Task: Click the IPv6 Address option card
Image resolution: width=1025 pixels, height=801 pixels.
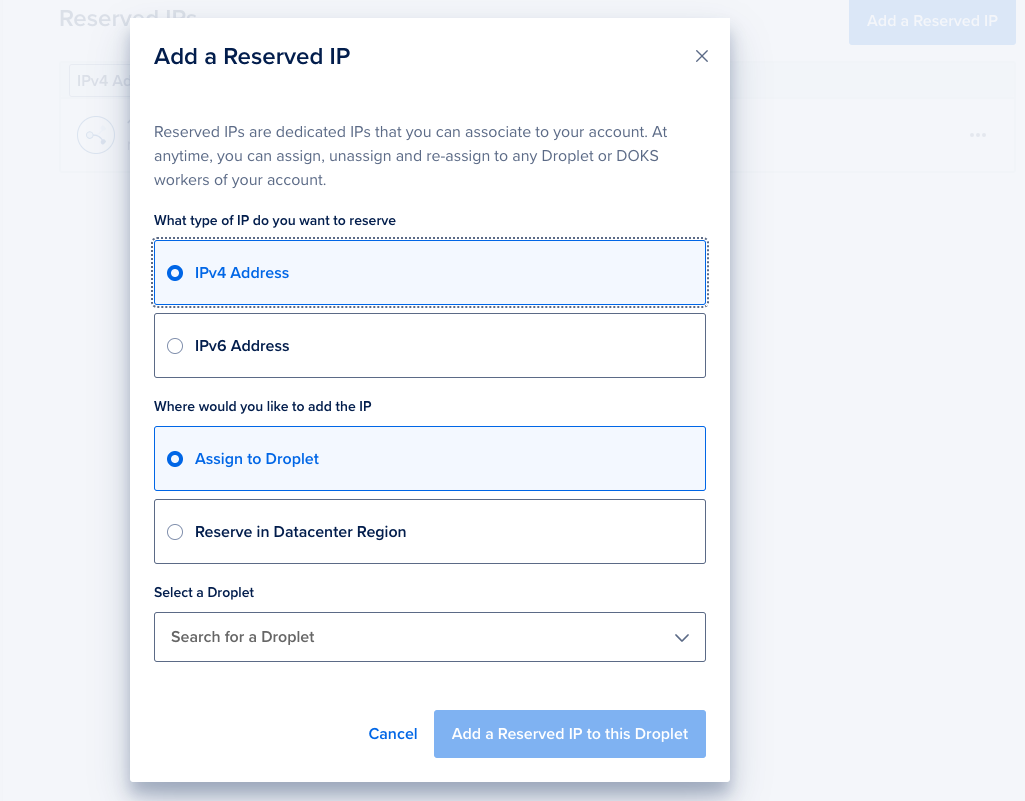Action: (430, 345)
